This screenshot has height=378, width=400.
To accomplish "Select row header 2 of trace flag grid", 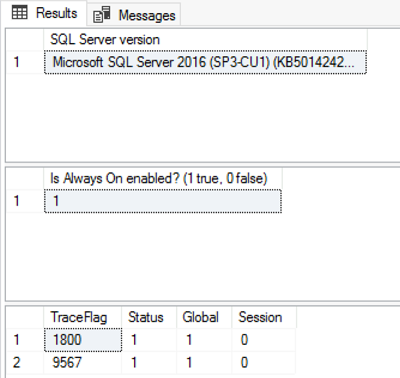I will [25, 363].
